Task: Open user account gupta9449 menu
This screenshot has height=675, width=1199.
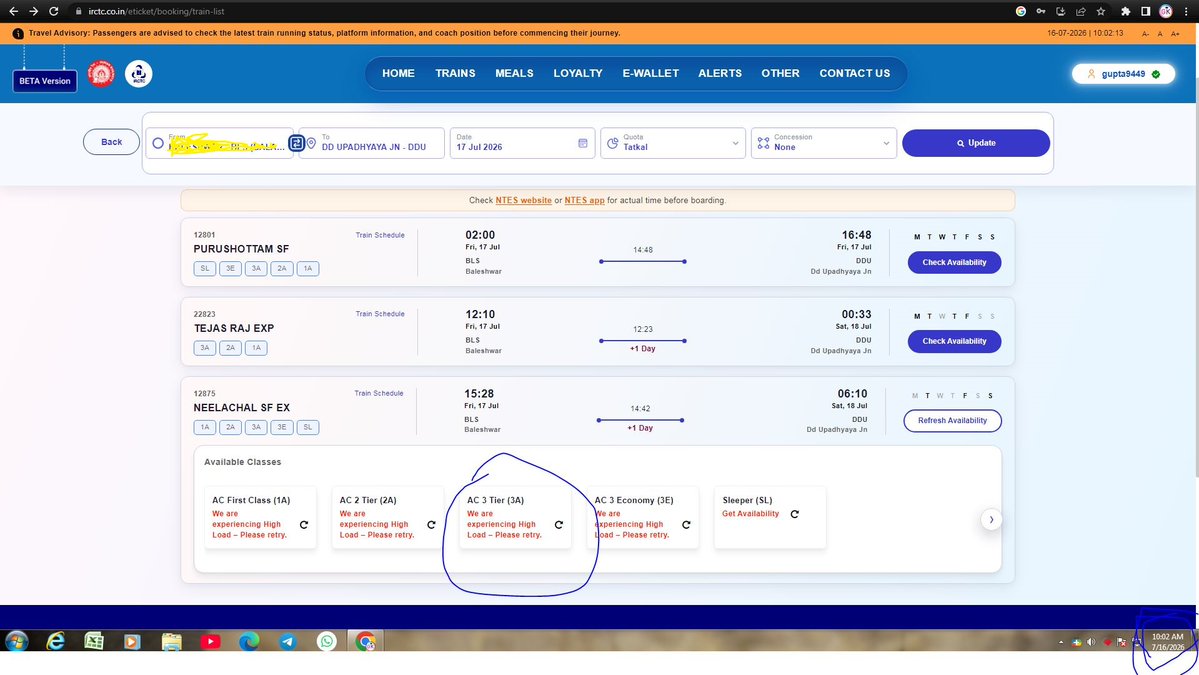Action: [x=1123, y=74]
